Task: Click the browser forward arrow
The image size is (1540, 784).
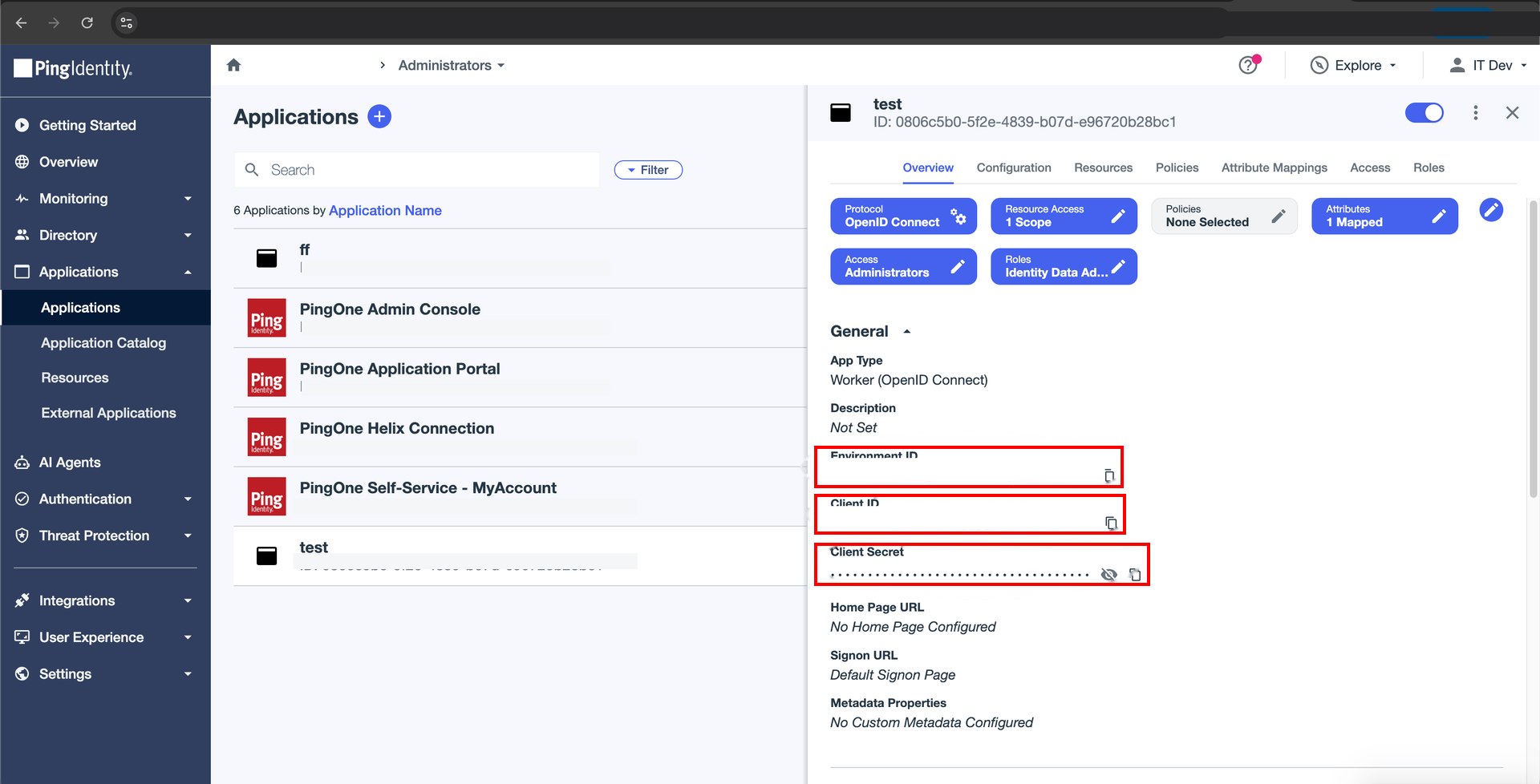Action: pos(54,22)
